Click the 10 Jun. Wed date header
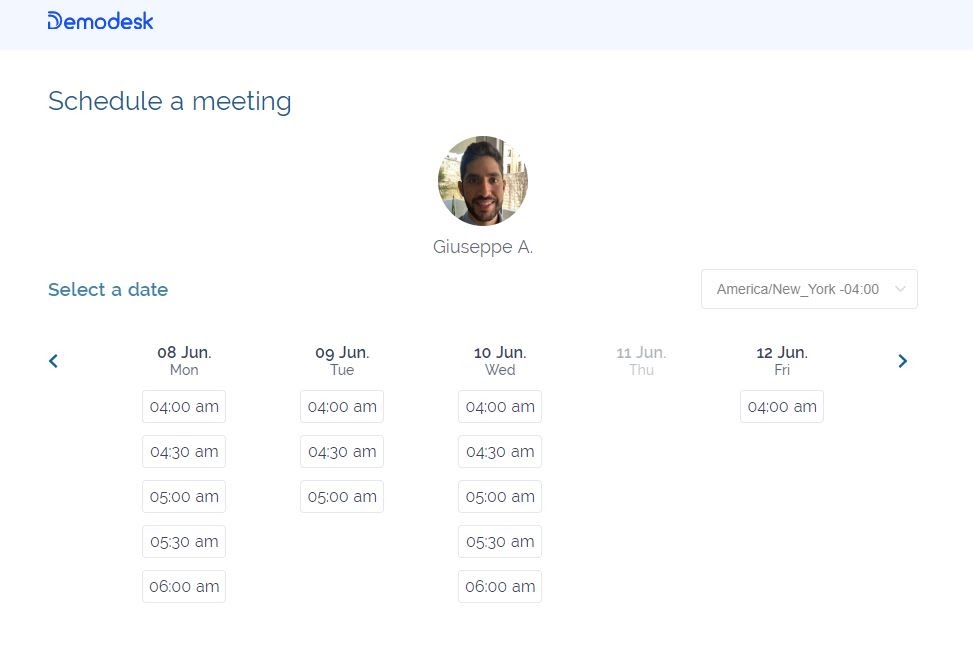 coord(500,361)
